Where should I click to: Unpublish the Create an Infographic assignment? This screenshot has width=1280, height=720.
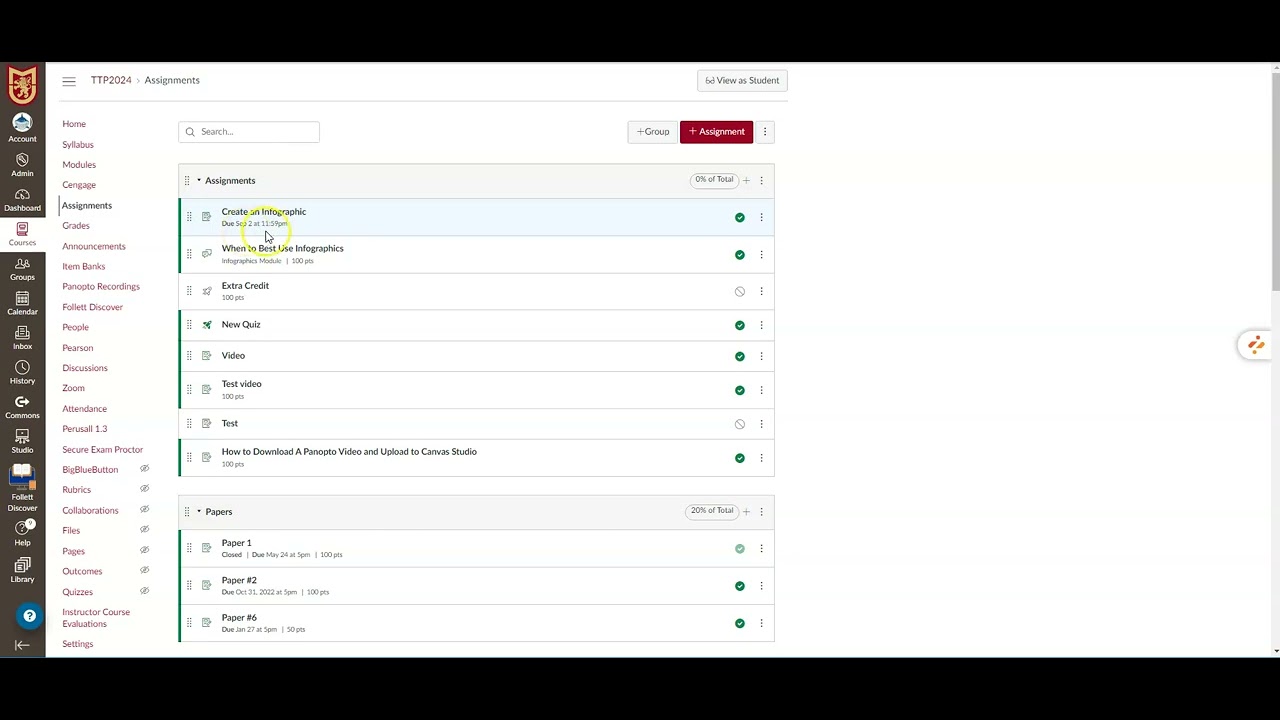(x=740, y=218)
